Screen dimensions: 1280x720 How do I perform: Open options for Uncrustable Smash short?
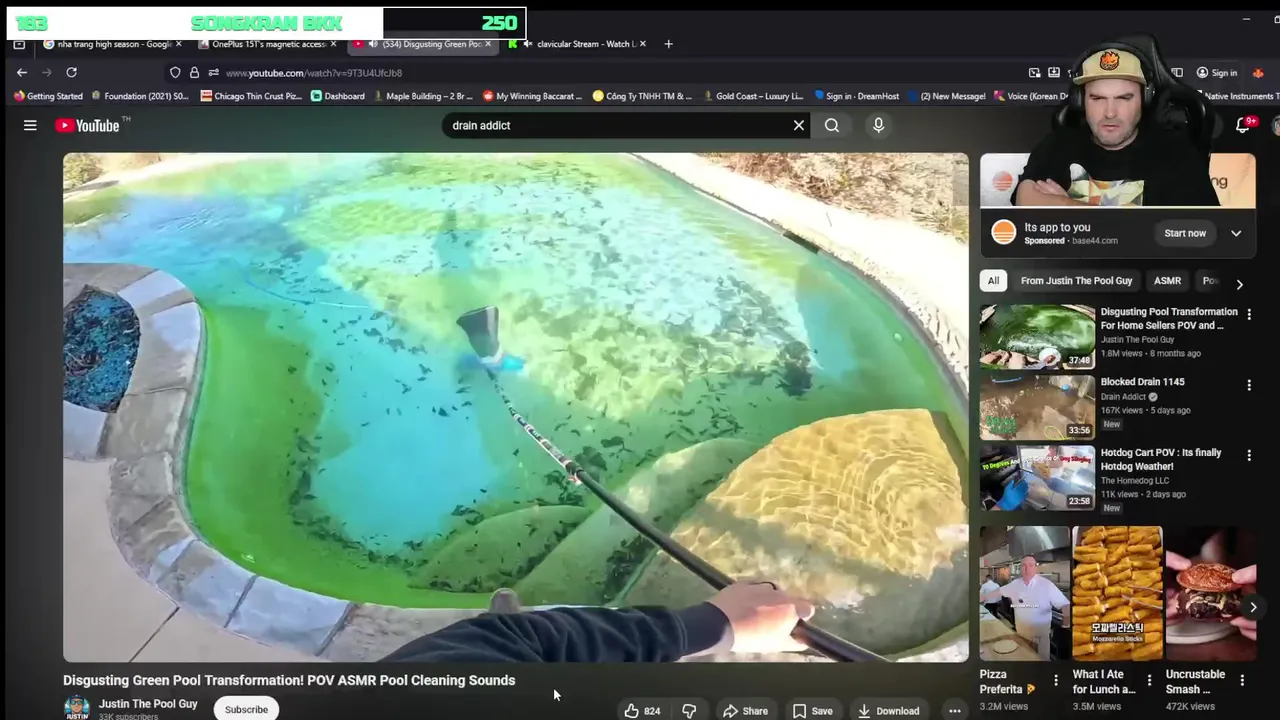(1242, 680)
